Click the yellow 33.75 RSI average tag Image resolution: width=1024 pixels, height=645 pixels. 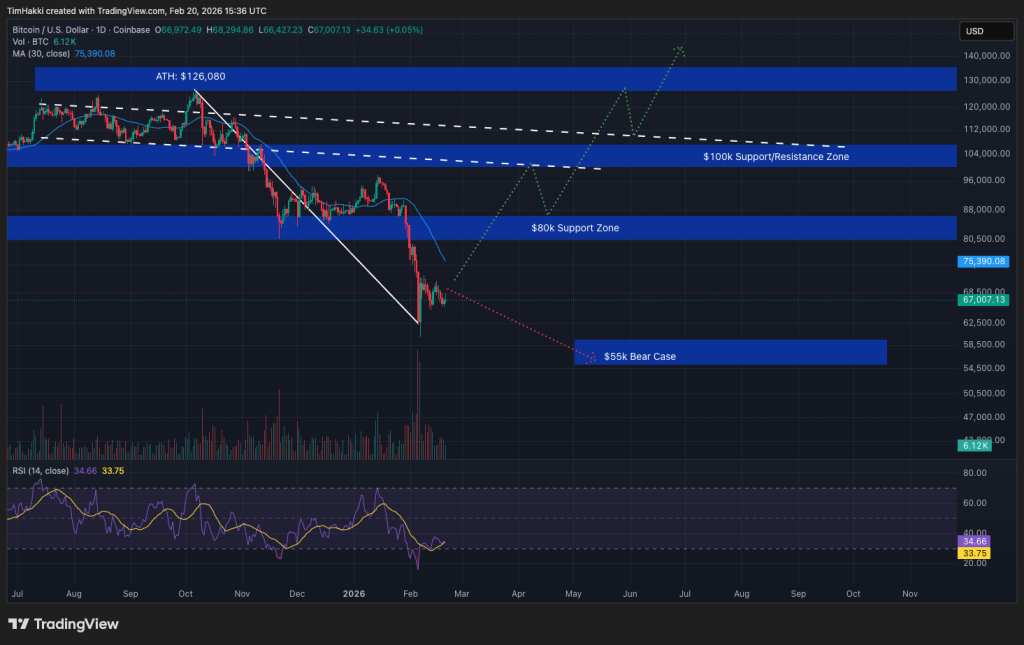(974, 551)
